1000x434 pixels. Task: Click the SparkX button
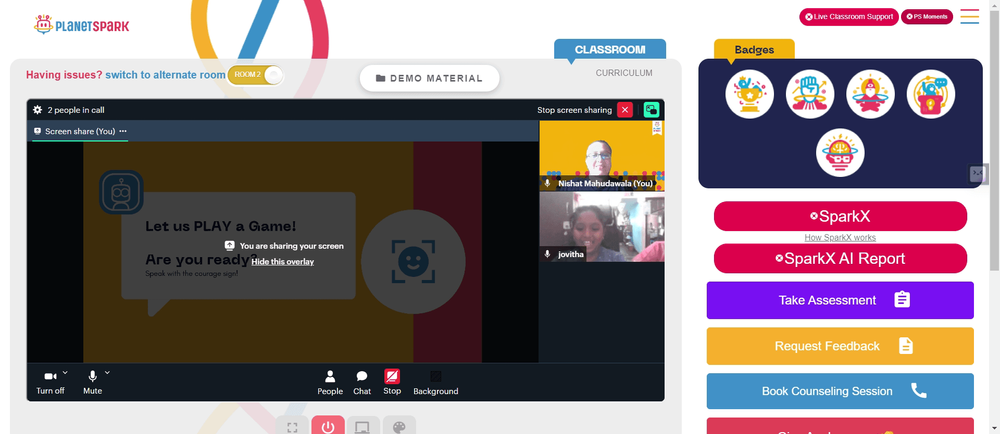(840, 216)
